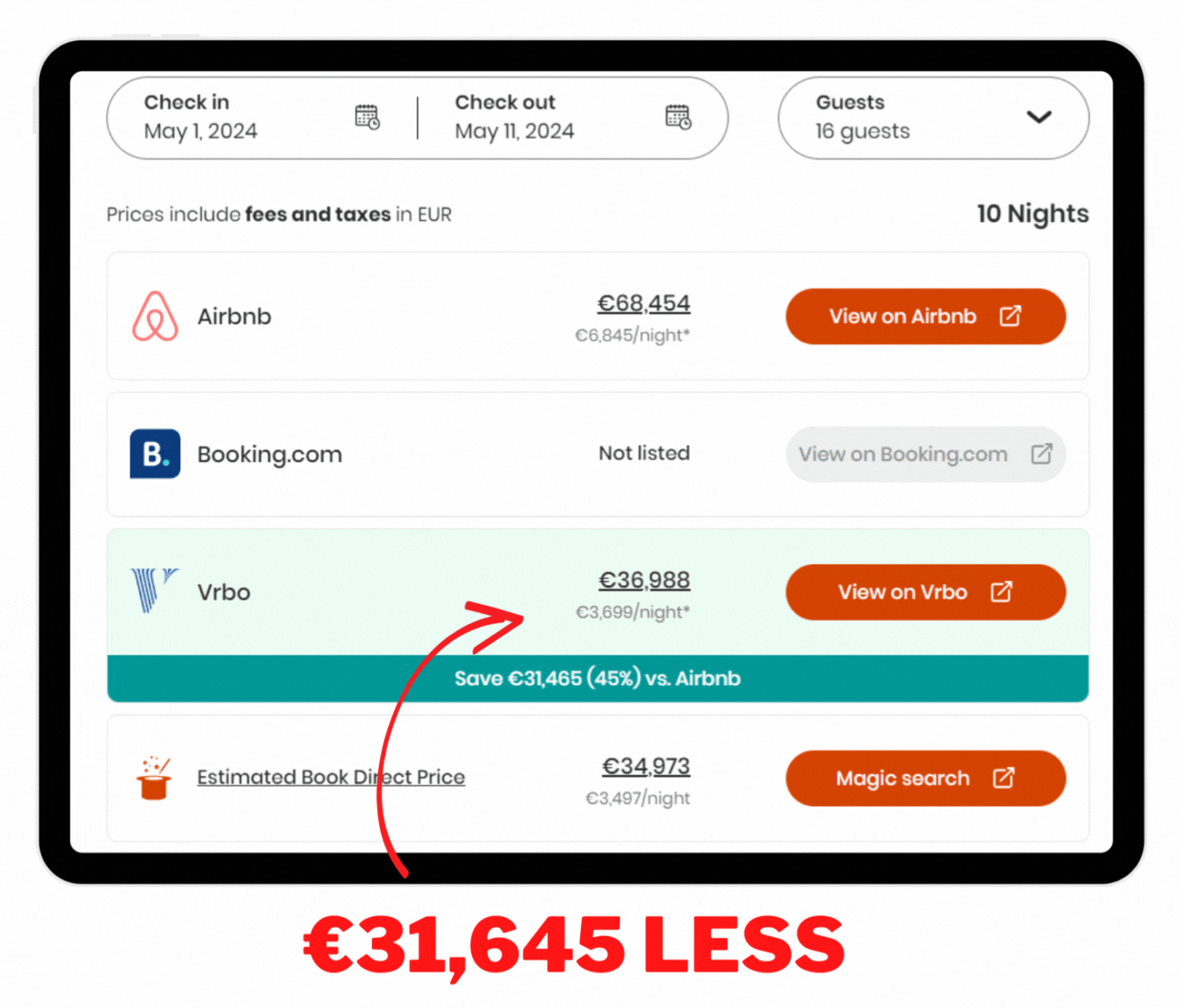Click the View on Airbnb button

pyautogui.click(x=926, y=316)
